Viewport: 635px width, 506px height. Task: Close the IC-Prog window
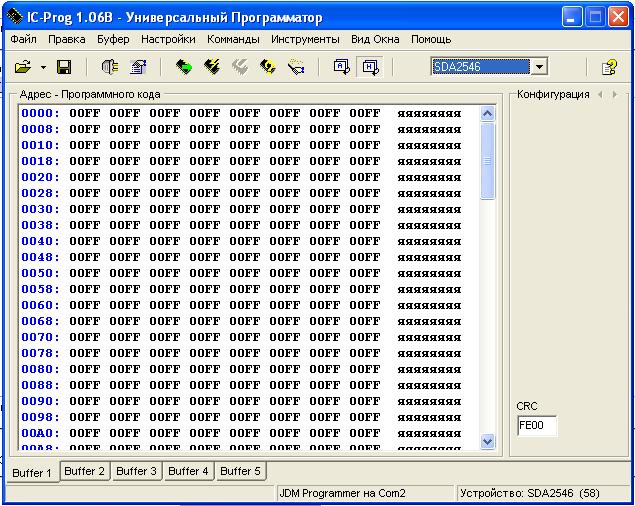pos(618,17)
